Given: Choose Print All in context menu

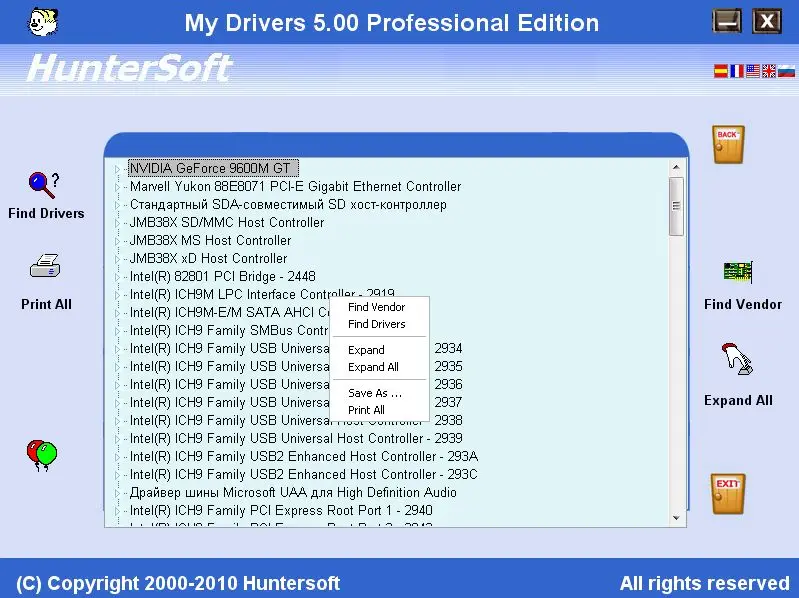Looking at the screenshot, I should (x=366, y=410).
